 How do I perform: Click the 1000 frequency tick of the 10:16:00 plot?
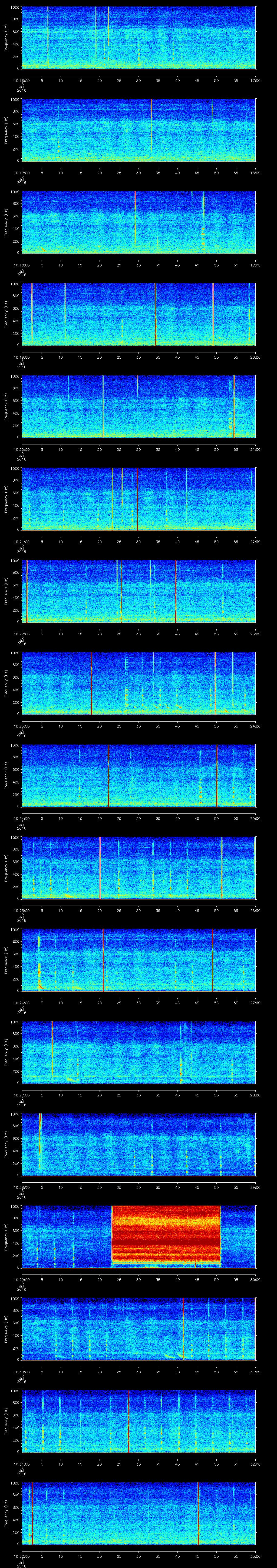click(15, 8)
